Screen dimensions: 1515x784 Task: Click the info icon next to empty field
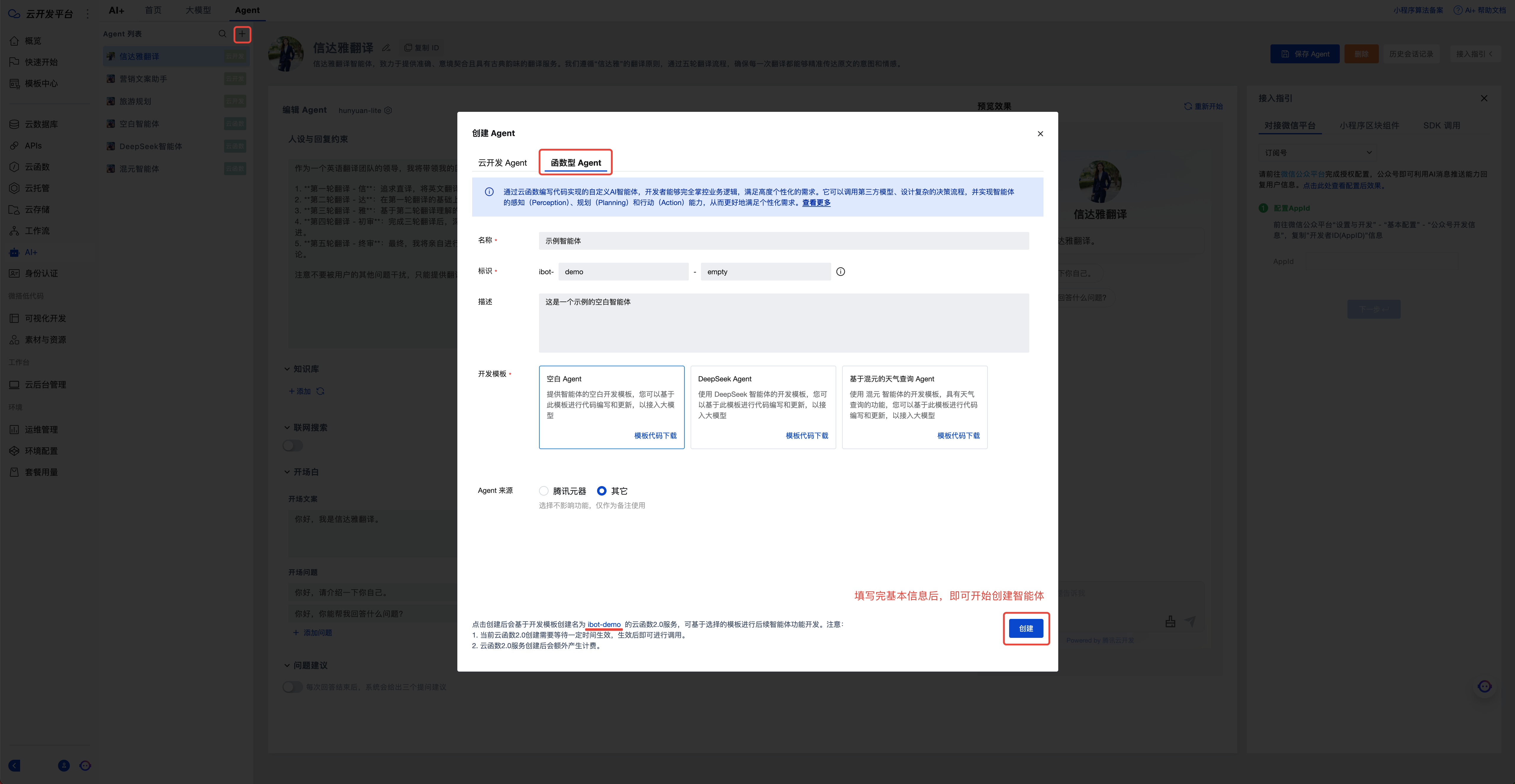[x=840, y=272]
